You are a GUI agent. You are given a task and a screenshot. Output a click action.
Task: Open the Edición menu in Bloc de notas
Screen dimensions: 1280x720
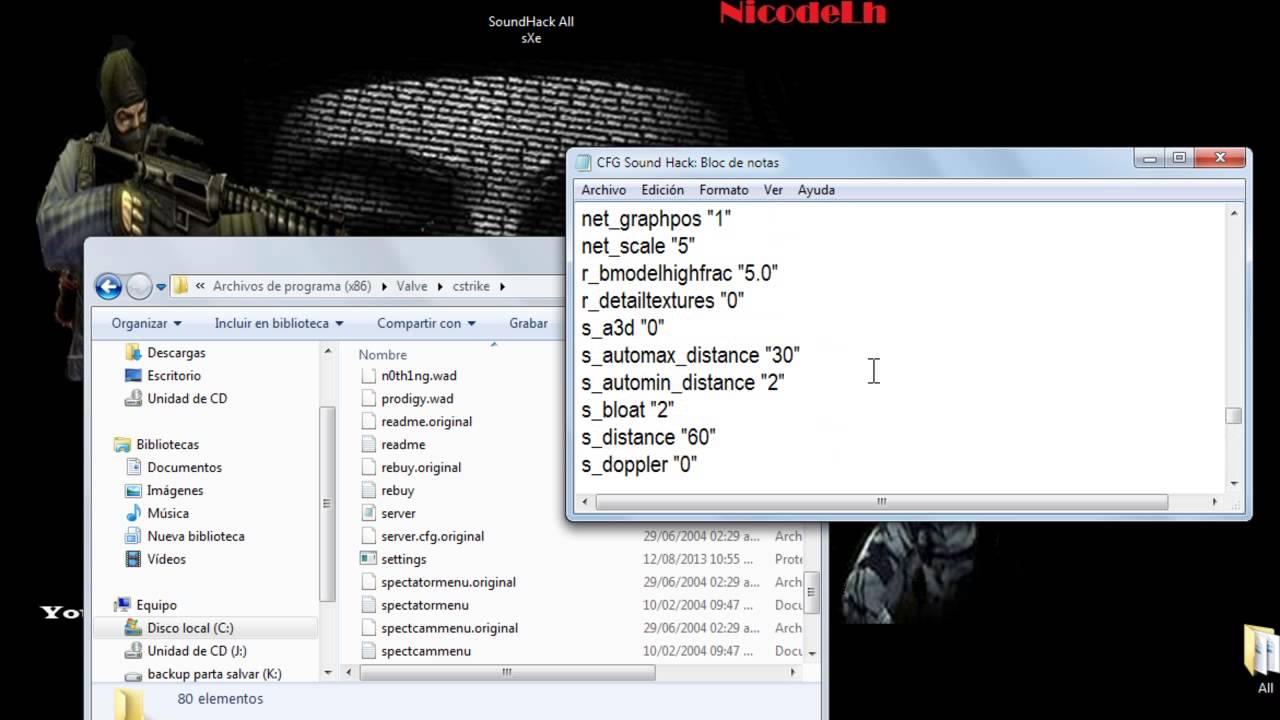pyautogui.click(x=662, y=189)
